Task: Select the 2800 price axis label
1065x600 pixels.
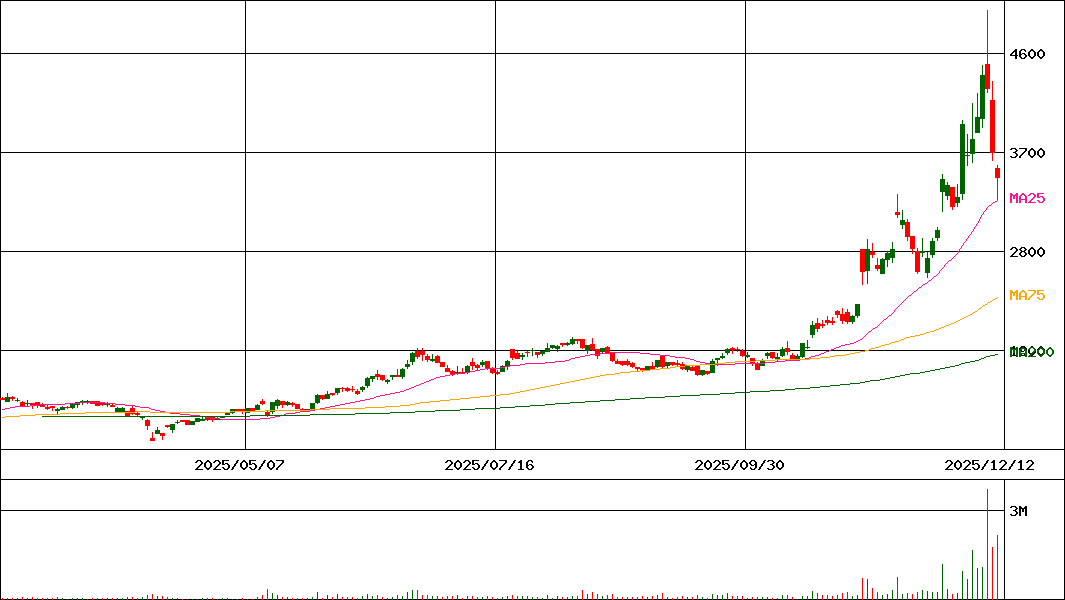Action: click(1027, 252)
